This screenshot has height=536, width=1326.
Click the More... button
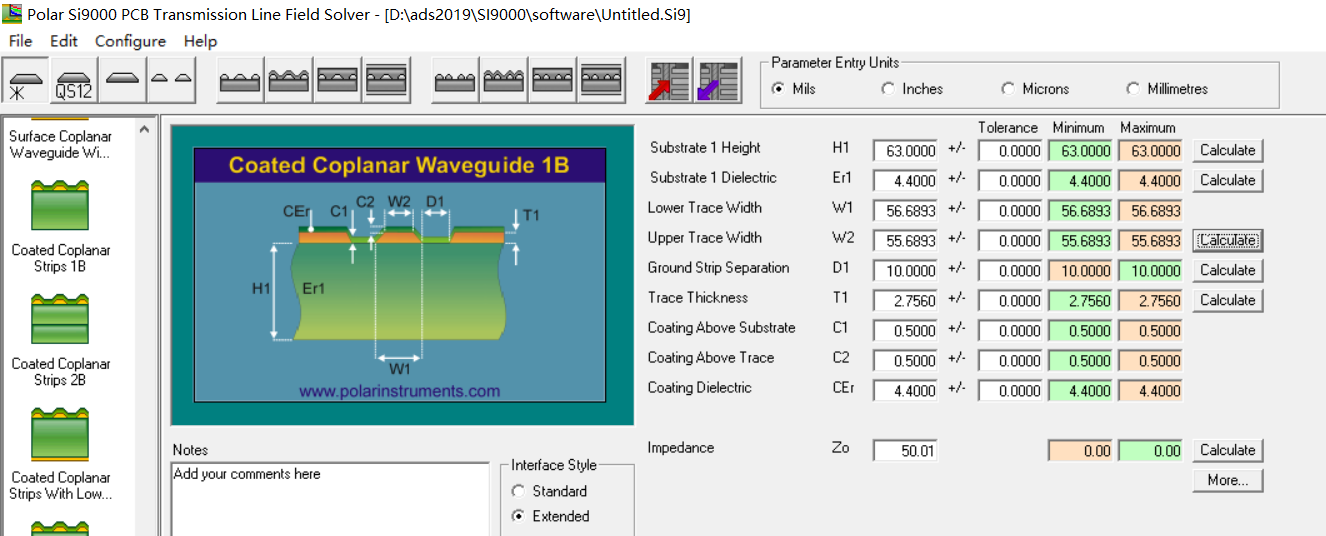click(1227, 481)
